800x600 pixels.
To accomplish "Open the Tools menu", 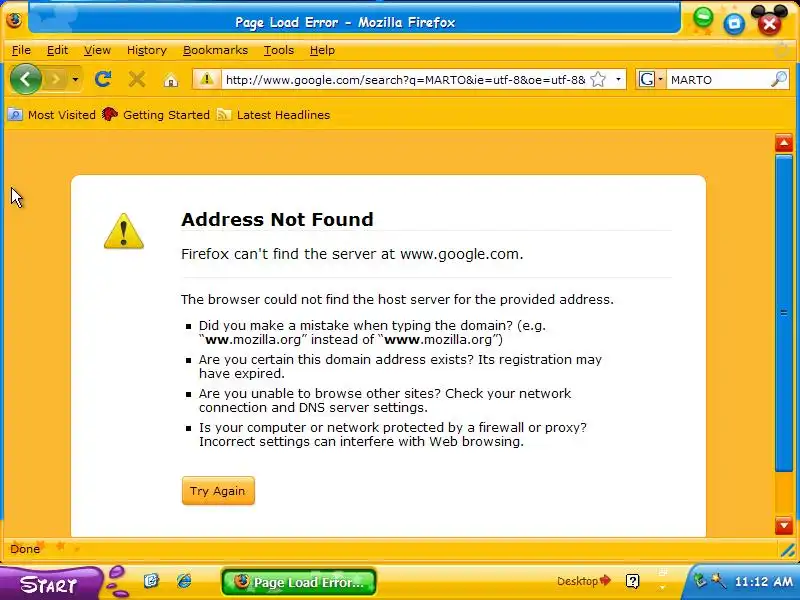I will point(279,50).
